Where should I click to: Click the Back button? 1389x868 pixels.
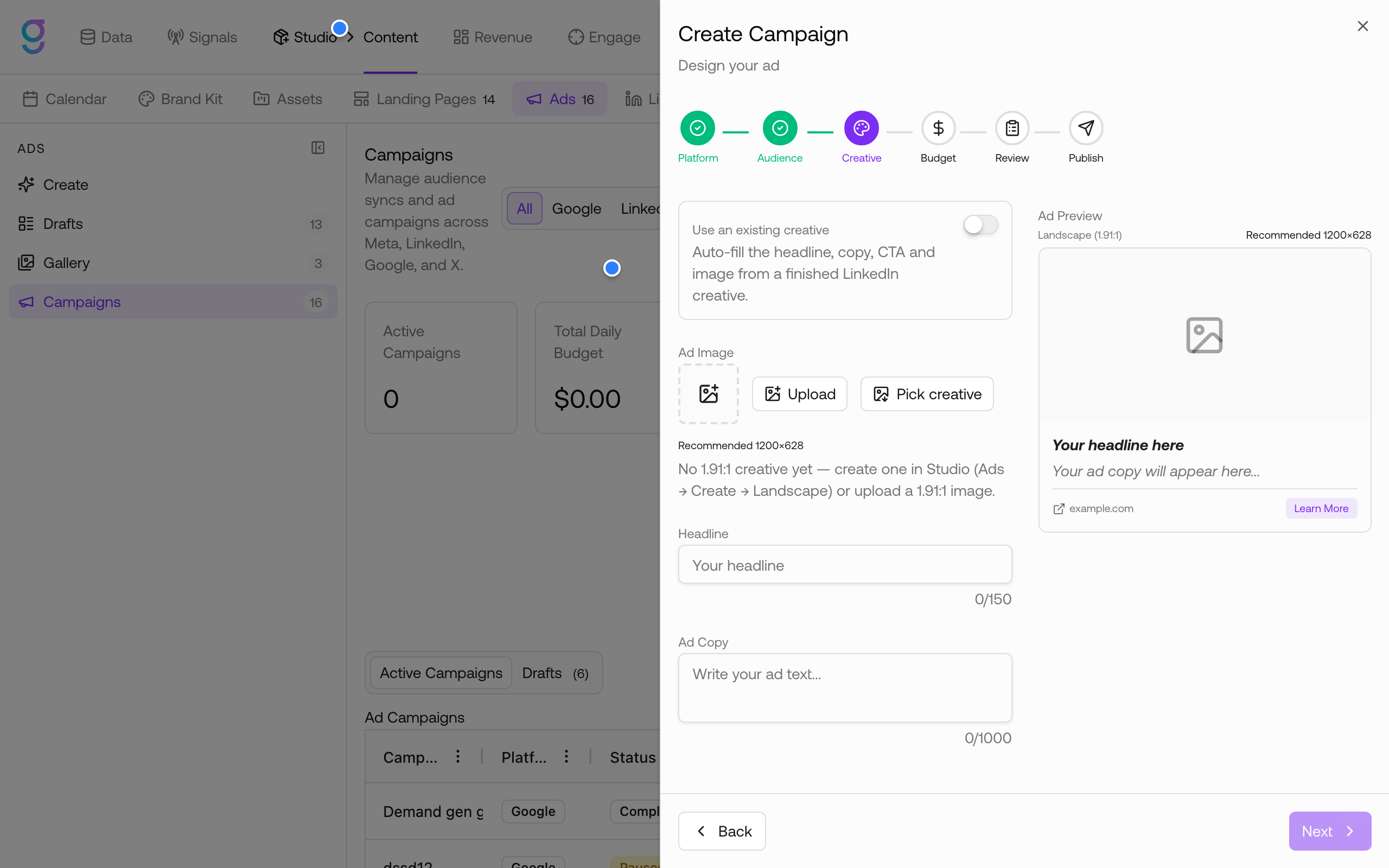coord(722,831)
